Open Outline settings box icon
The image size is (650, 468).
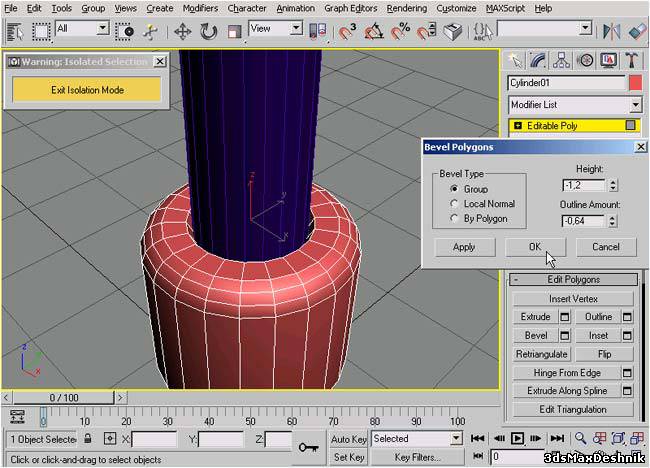click(627, 317)
